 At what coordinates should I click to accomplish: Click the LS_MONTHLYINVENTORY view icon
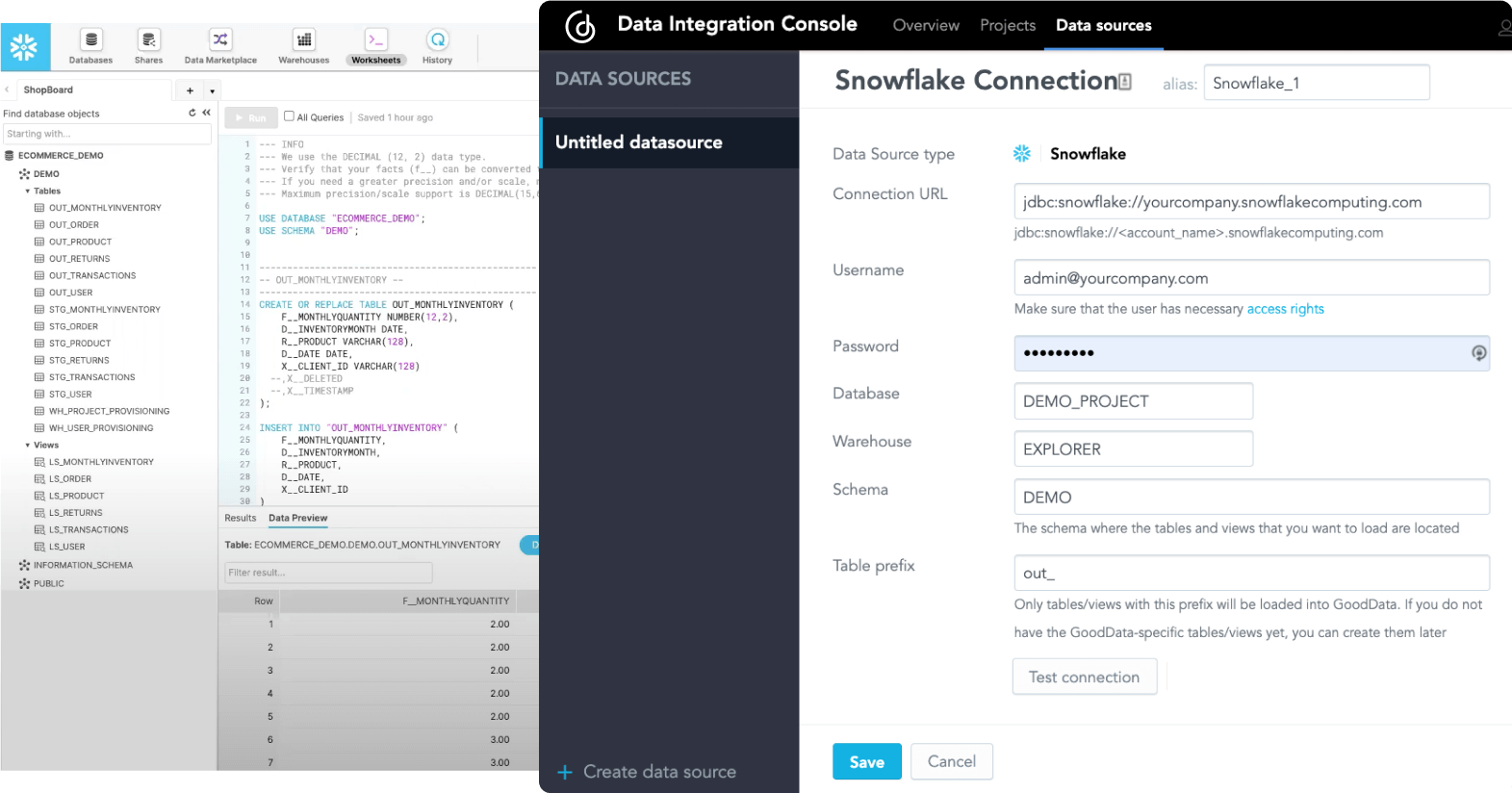39,462
